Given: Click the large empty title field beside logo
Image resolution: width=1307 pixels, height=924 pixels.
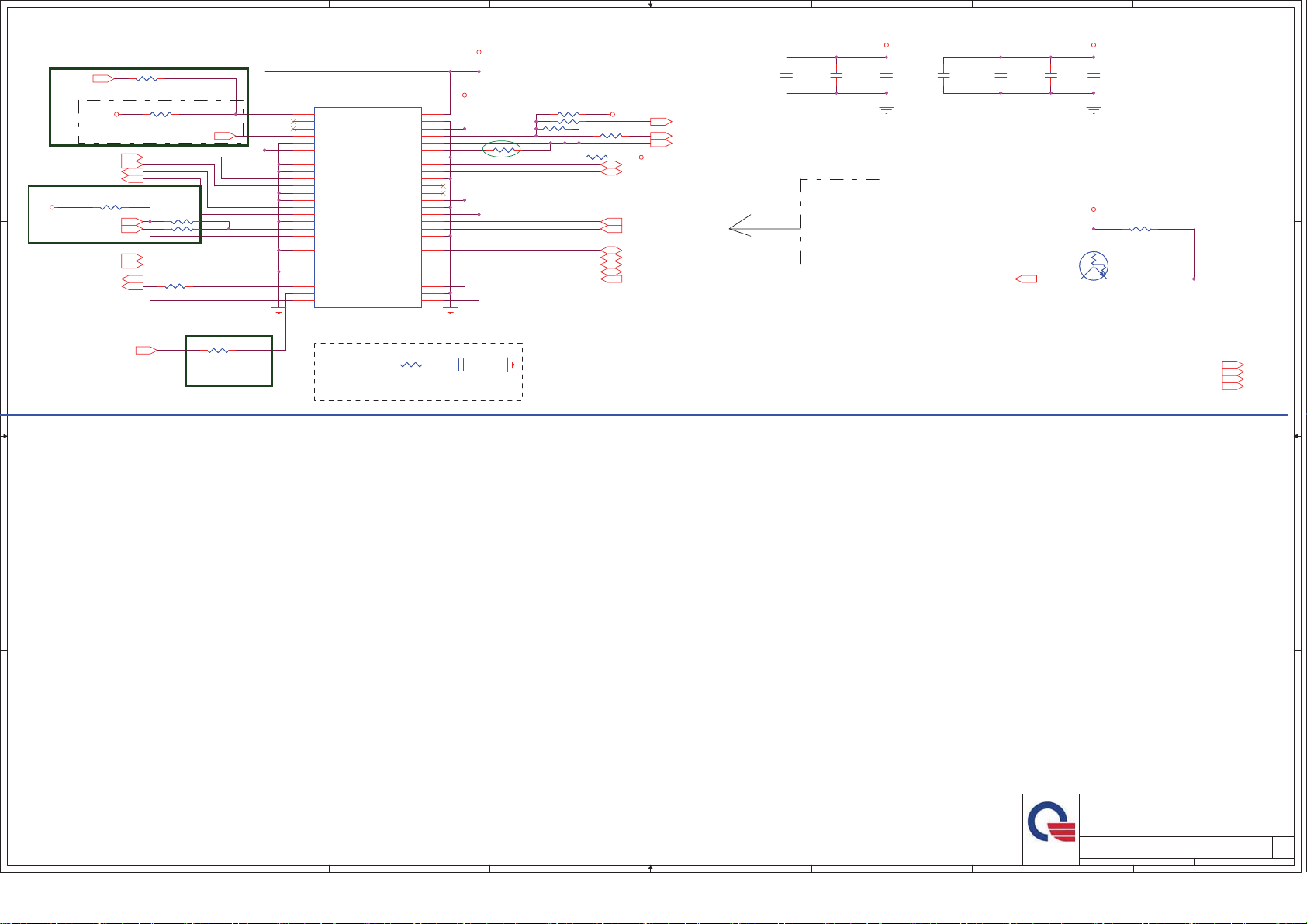Looking at the screenshot, I should point(1186,815).
